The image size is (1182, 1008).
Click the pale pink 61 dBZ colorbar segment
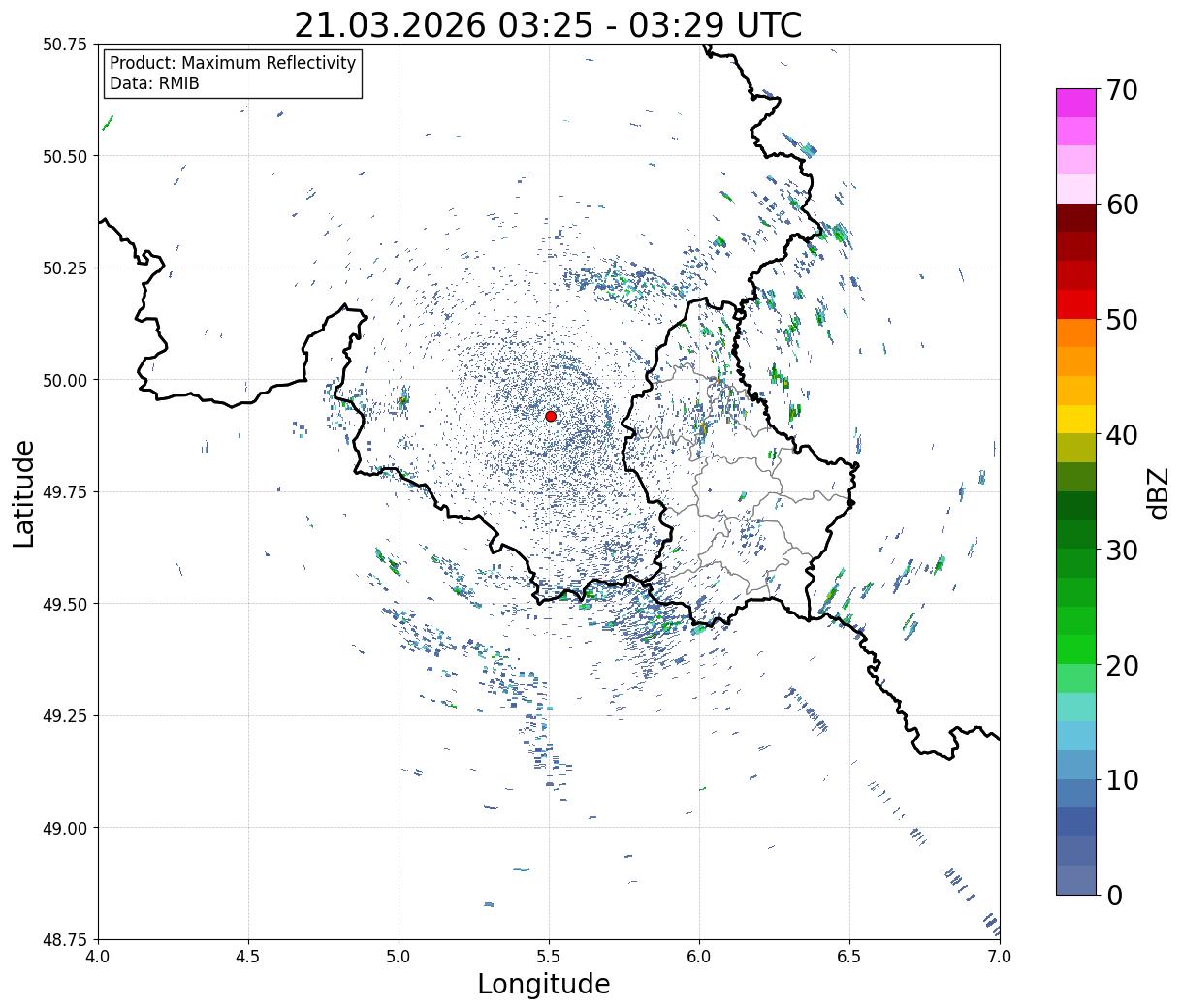(x=1076, y=189)
